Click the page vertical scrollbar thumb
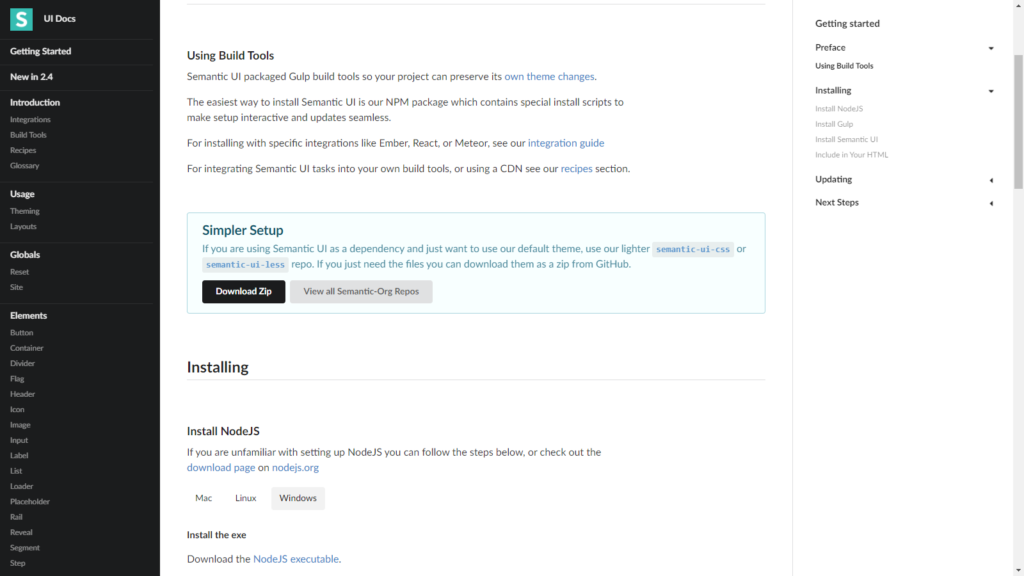 1018,121
